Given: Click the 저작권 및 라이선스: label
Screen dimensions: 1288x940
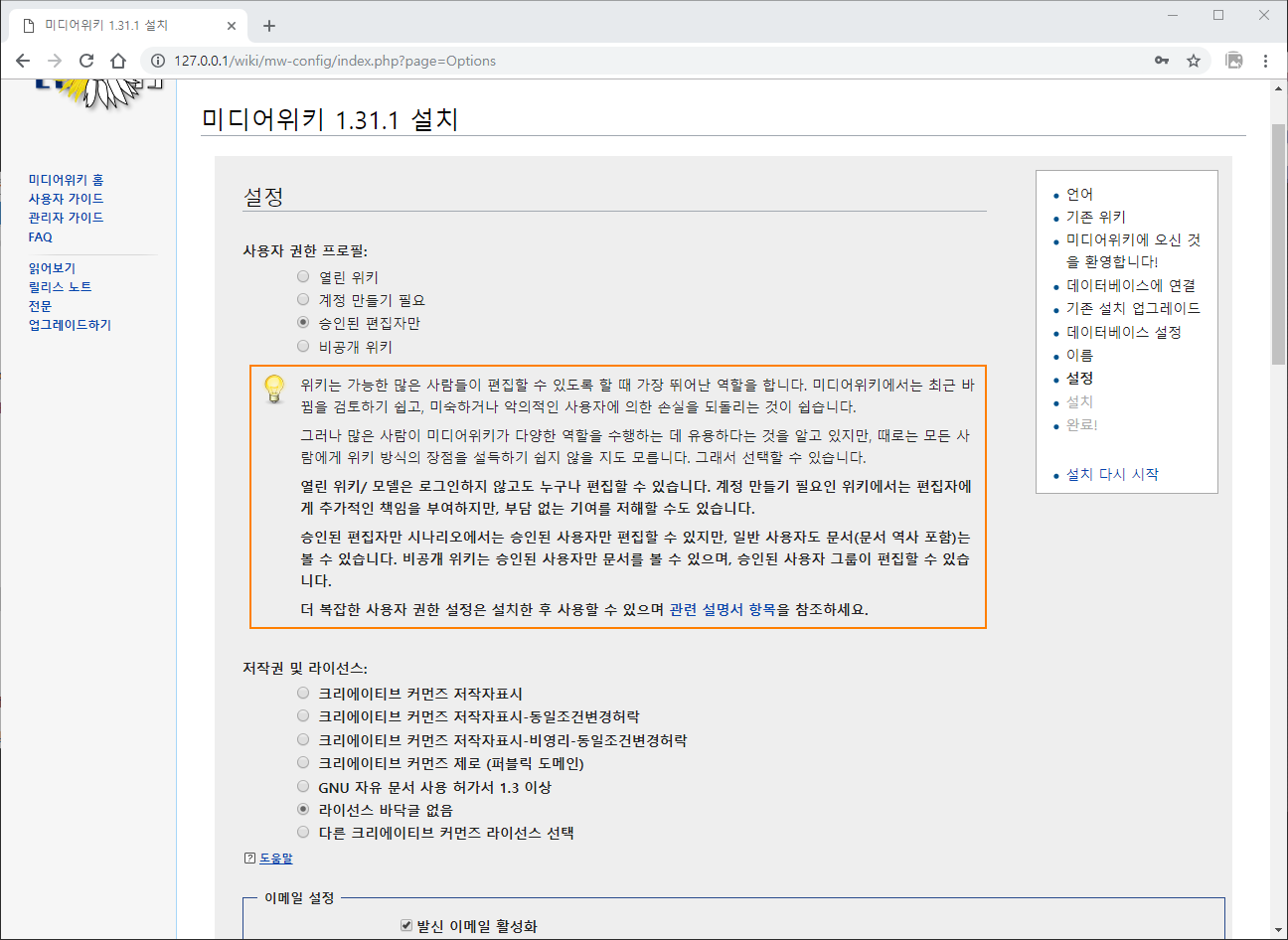Looking at the screenshot, I should tap(305, 668).
